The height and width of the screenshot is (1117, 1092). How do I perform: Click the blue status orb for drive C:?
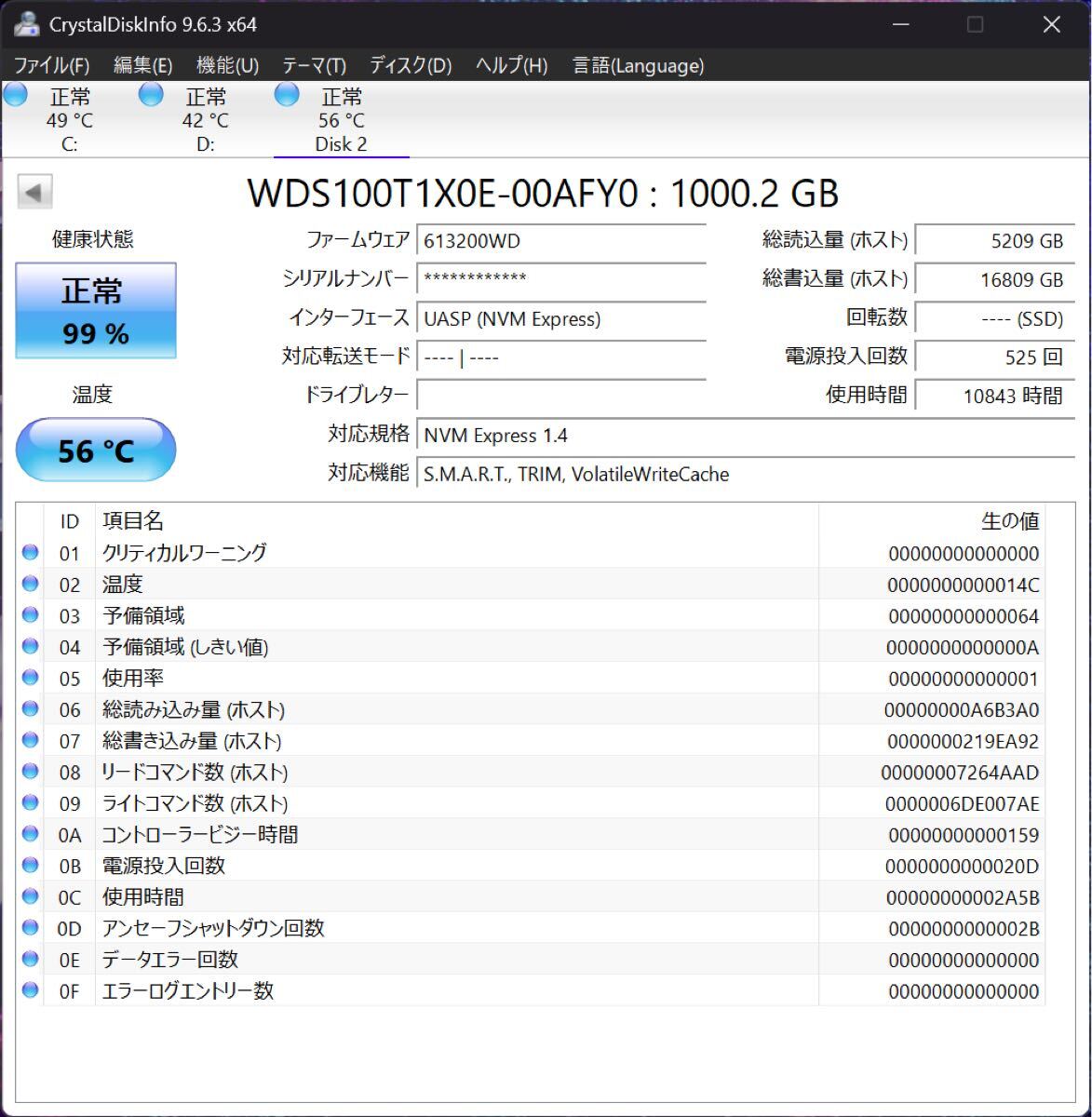tap(16, 95)
